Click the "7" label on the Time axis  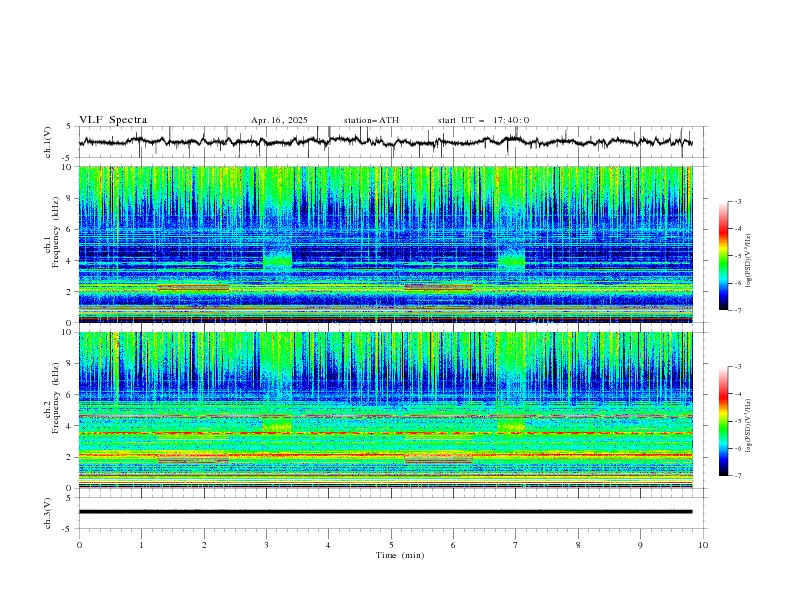point(516,545)
